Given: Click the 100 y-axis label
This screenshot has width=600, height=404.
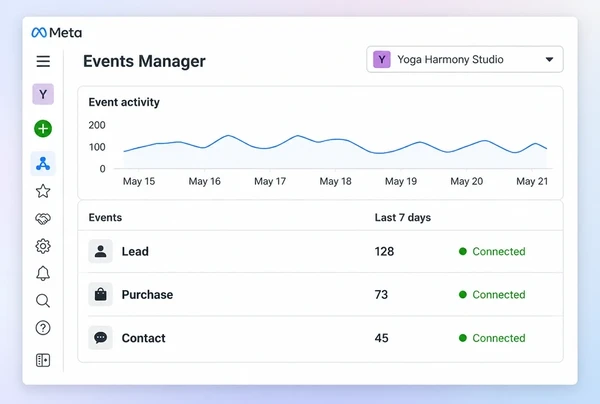Looking at the screenshot, I should 97,147.
